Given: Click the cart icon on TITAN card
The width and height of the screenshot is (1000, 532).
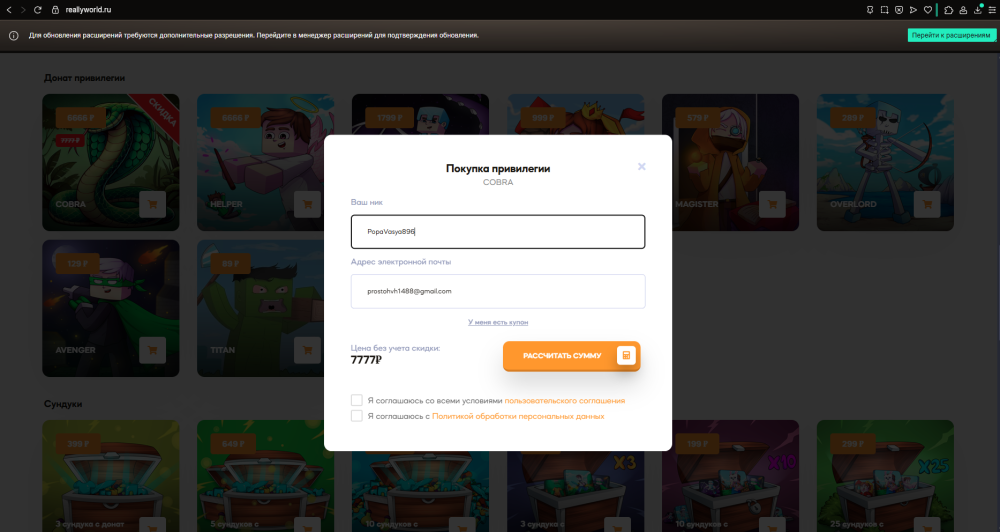Looking at the screenshot, I should click(x=307, y=350).
